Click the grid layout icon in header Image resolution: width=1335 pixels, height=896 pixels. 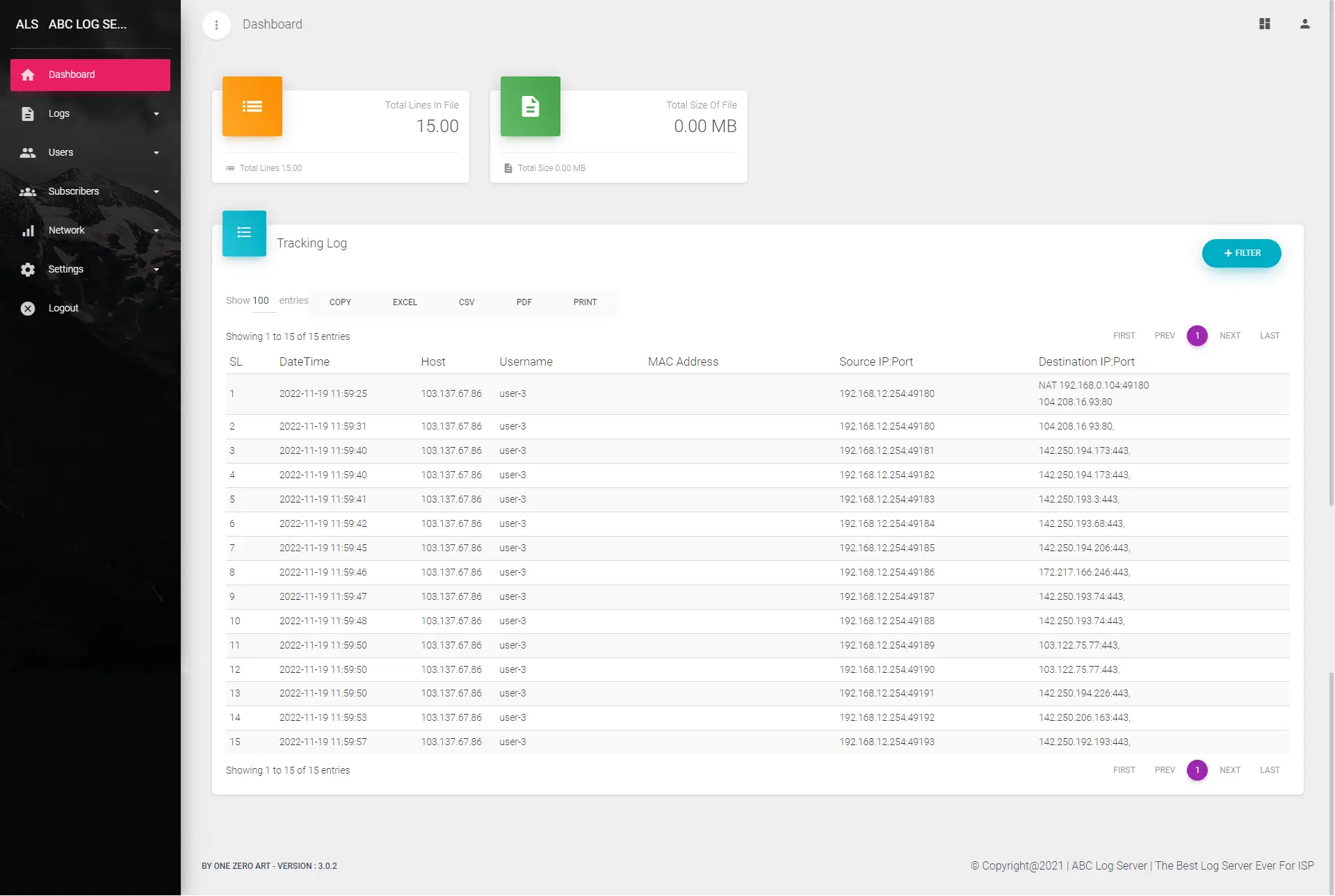click(1265, 24)
